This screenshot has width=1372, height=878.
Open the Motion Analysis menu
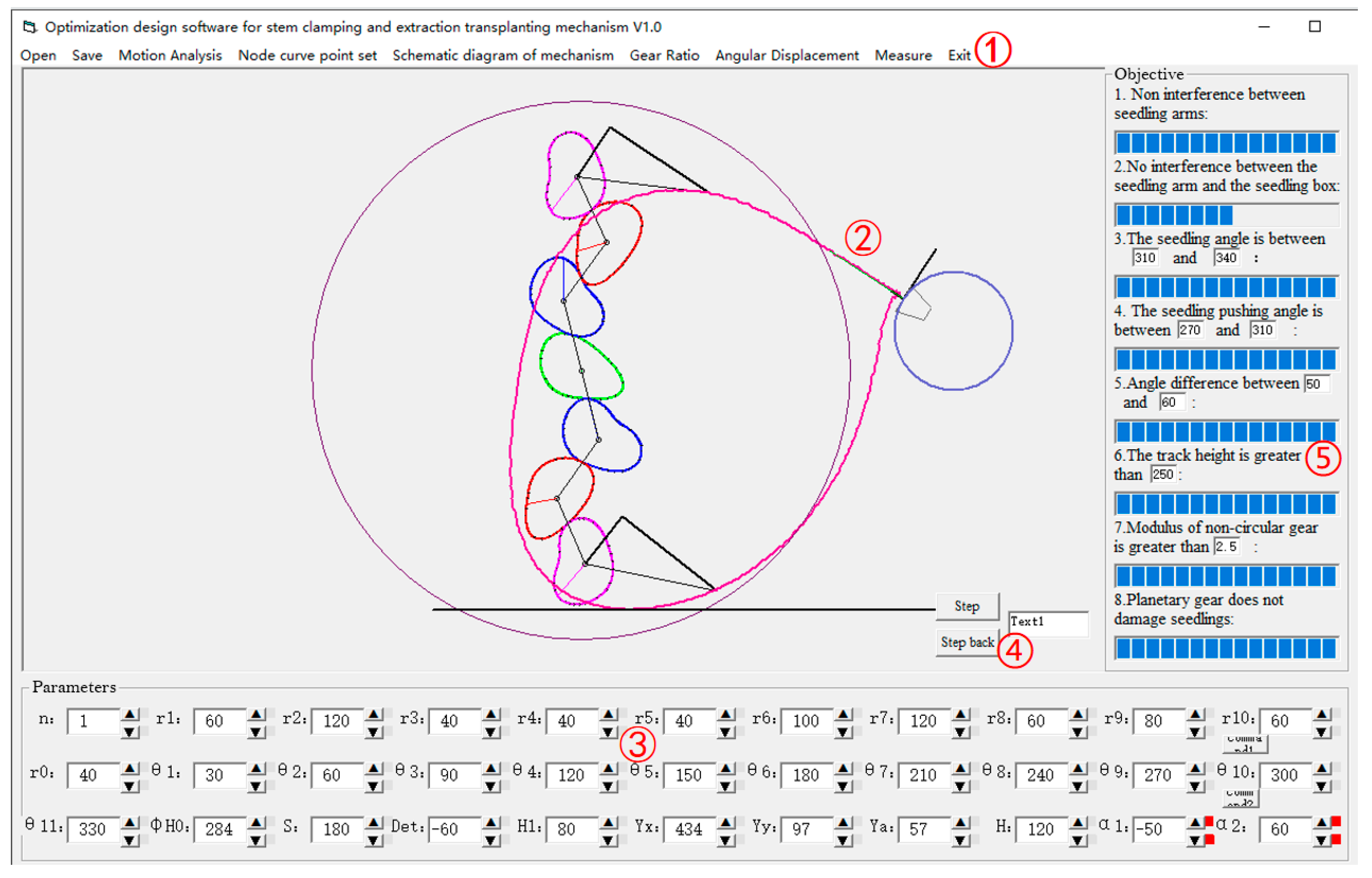(171, 56)
